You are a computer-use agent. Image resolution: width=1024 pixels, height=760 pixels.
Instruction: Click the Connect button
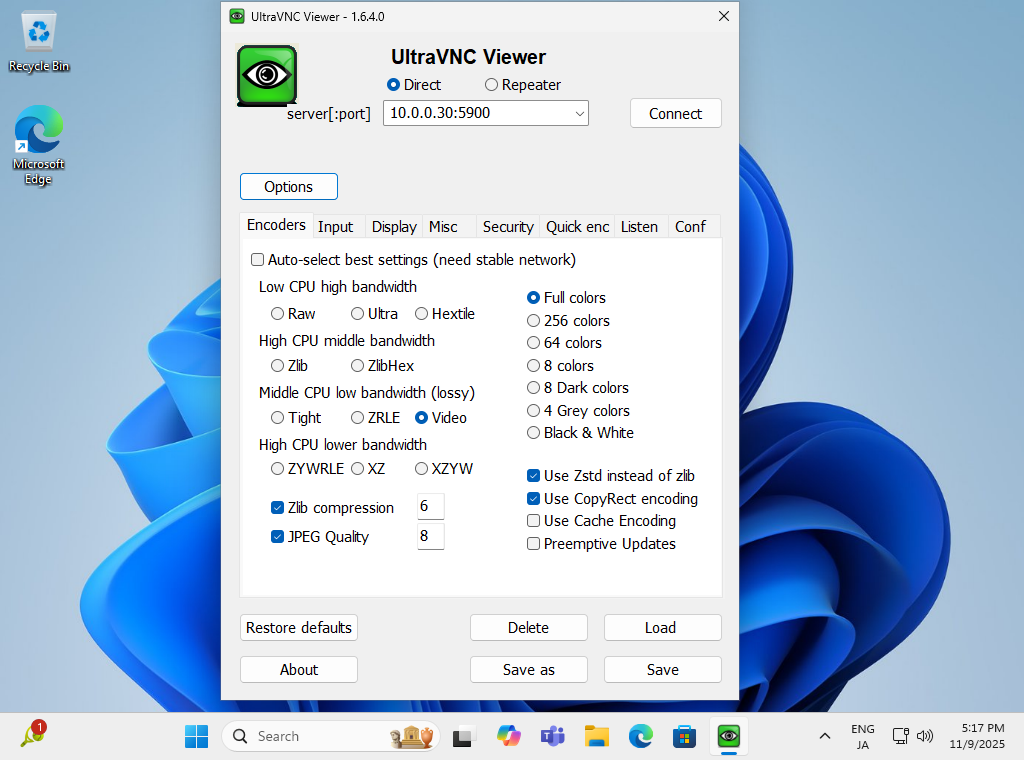[675, 113]
